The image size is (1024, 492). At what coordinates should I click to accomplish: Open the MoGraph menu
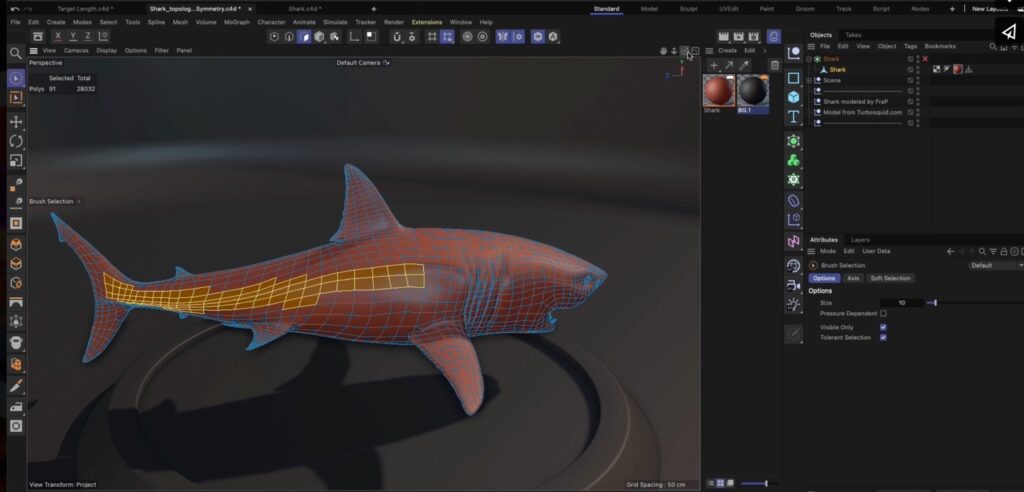(x=237, y=22)
